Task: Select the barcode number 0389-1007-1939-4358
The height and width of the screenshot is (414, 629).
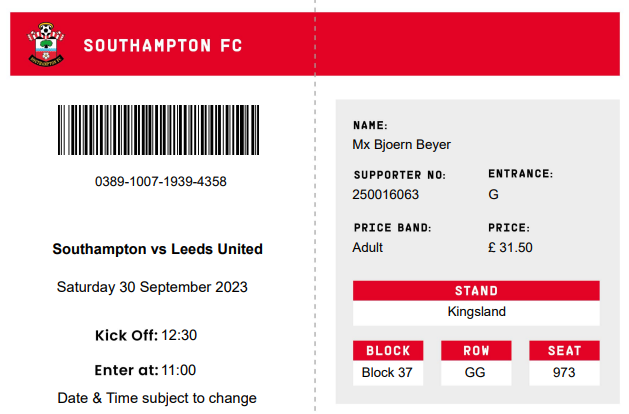Action: (161, 182)
